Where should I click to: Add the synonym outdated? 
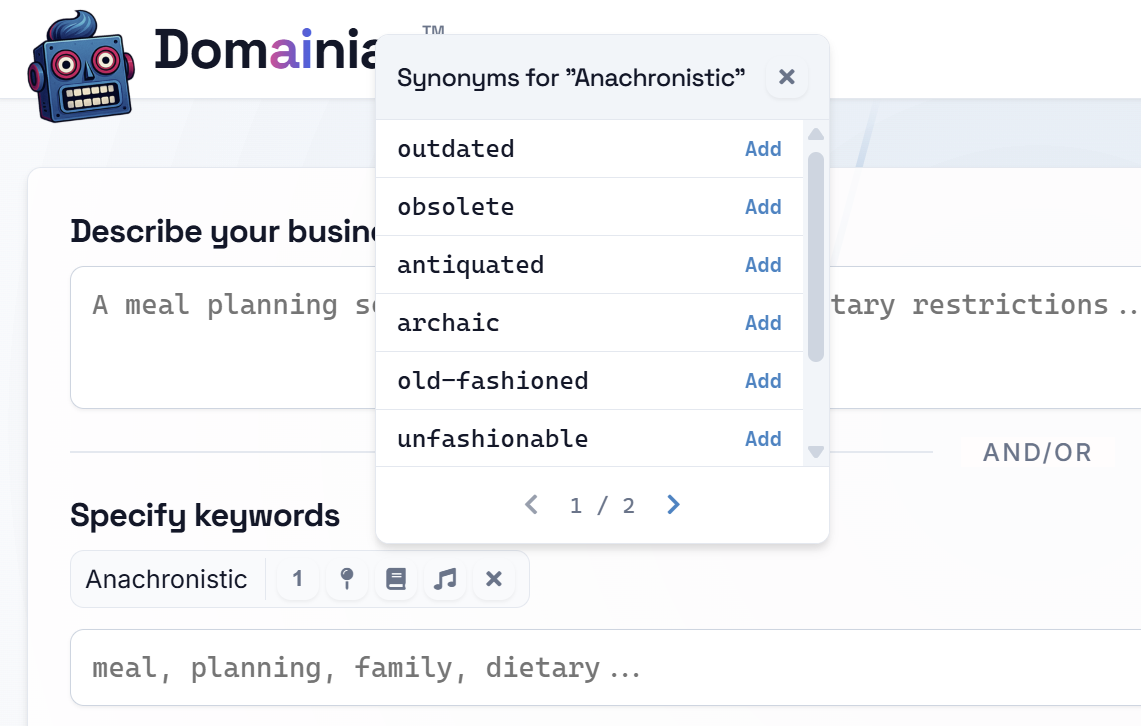(763, 148)
